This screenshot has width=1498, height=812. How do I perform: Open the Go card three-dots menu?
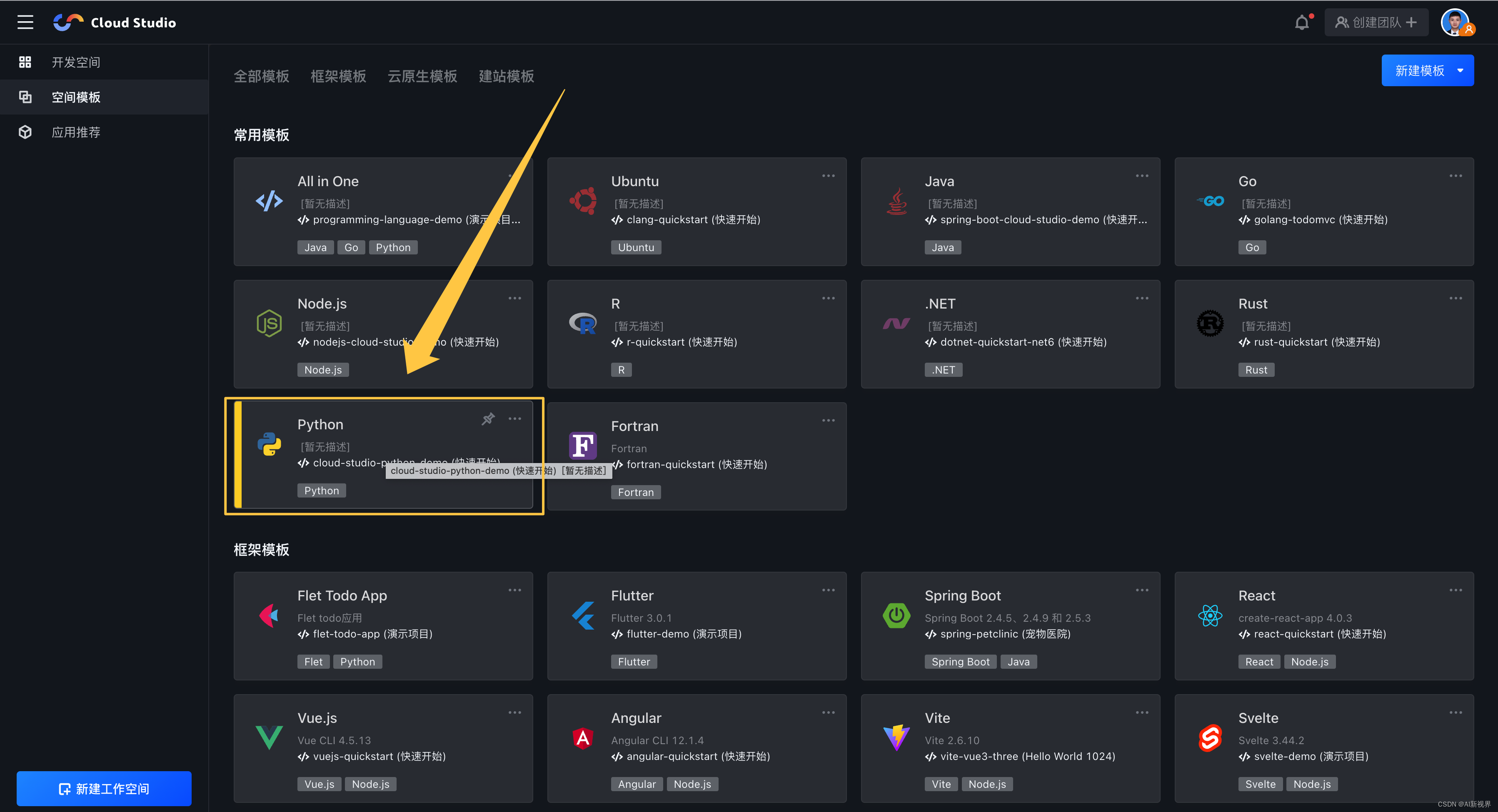[x=1455, y=176]
